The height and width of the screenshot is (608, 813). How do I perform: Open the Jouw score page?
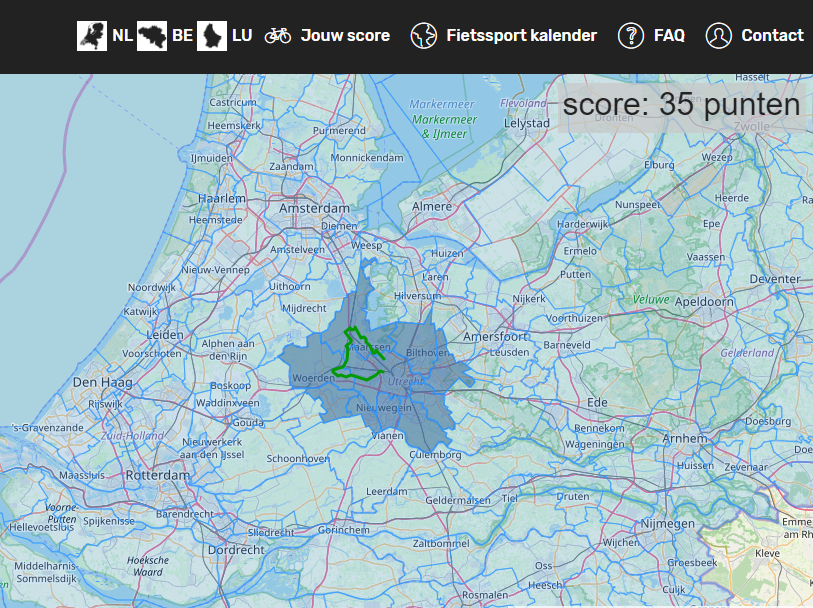347,35
